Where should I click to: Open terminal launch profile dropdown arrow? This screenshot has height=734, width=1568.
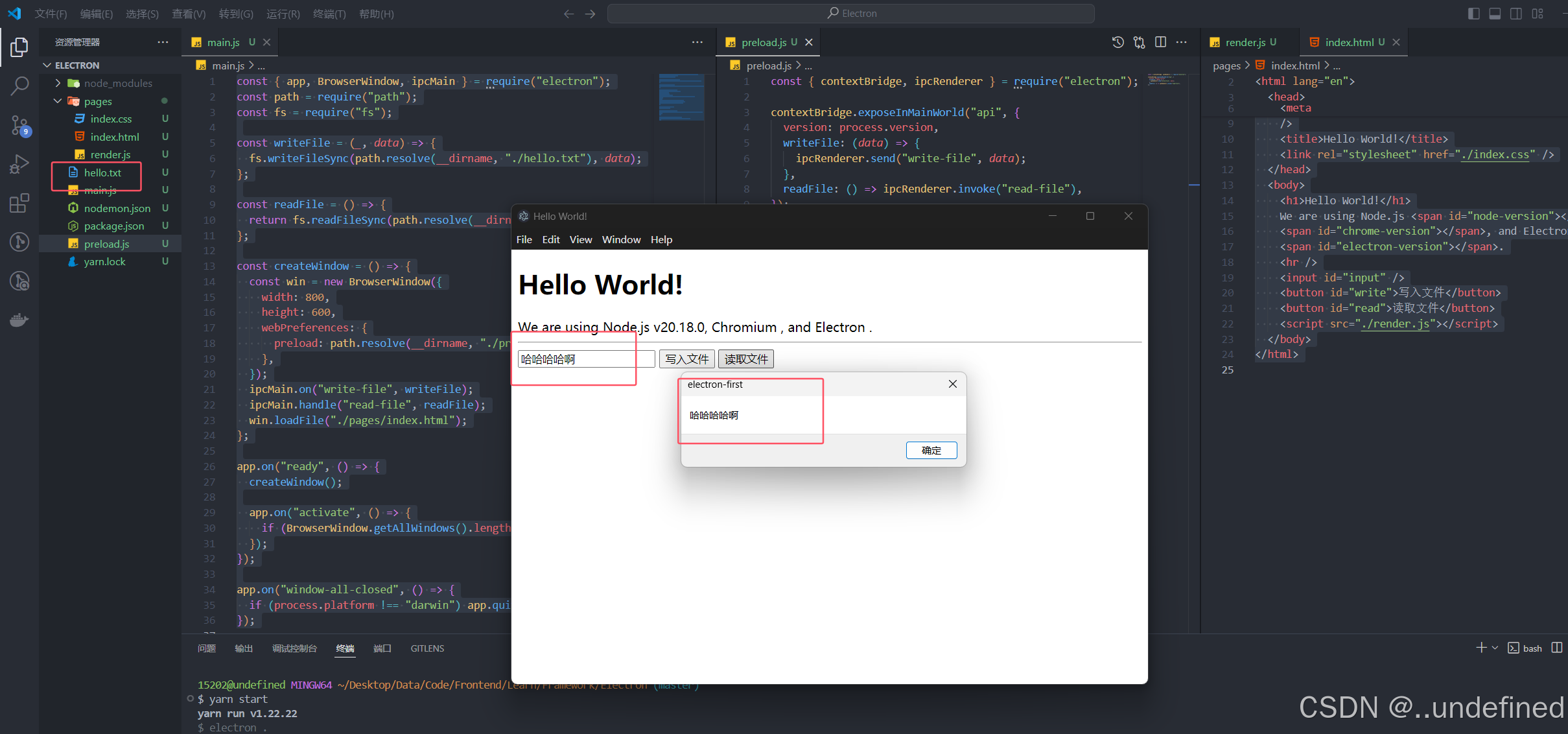[1495, 648]
